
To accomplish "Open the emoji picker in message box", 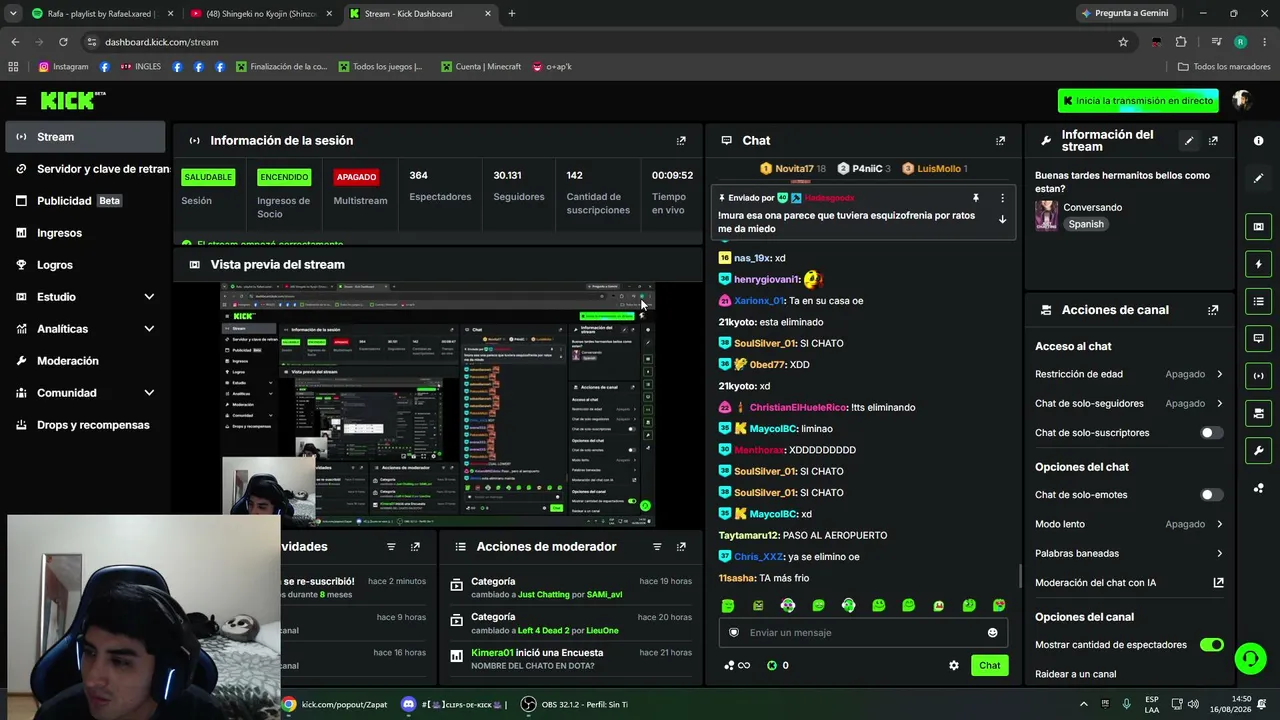I will pyautogui.click(x=992, y=632).
